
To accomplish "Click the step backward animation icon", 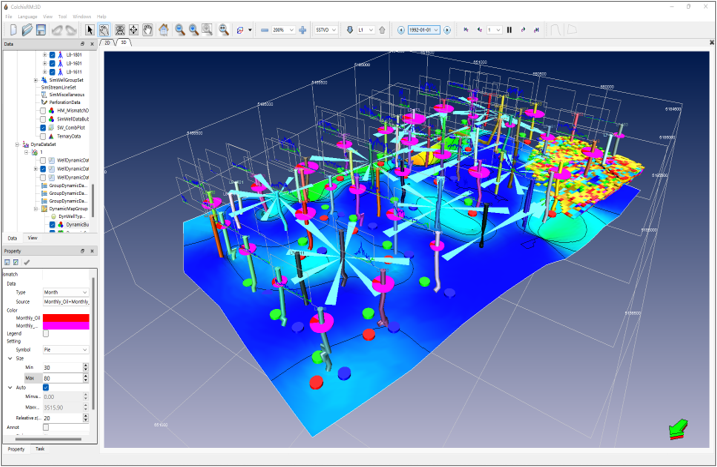I will point(479,30).
